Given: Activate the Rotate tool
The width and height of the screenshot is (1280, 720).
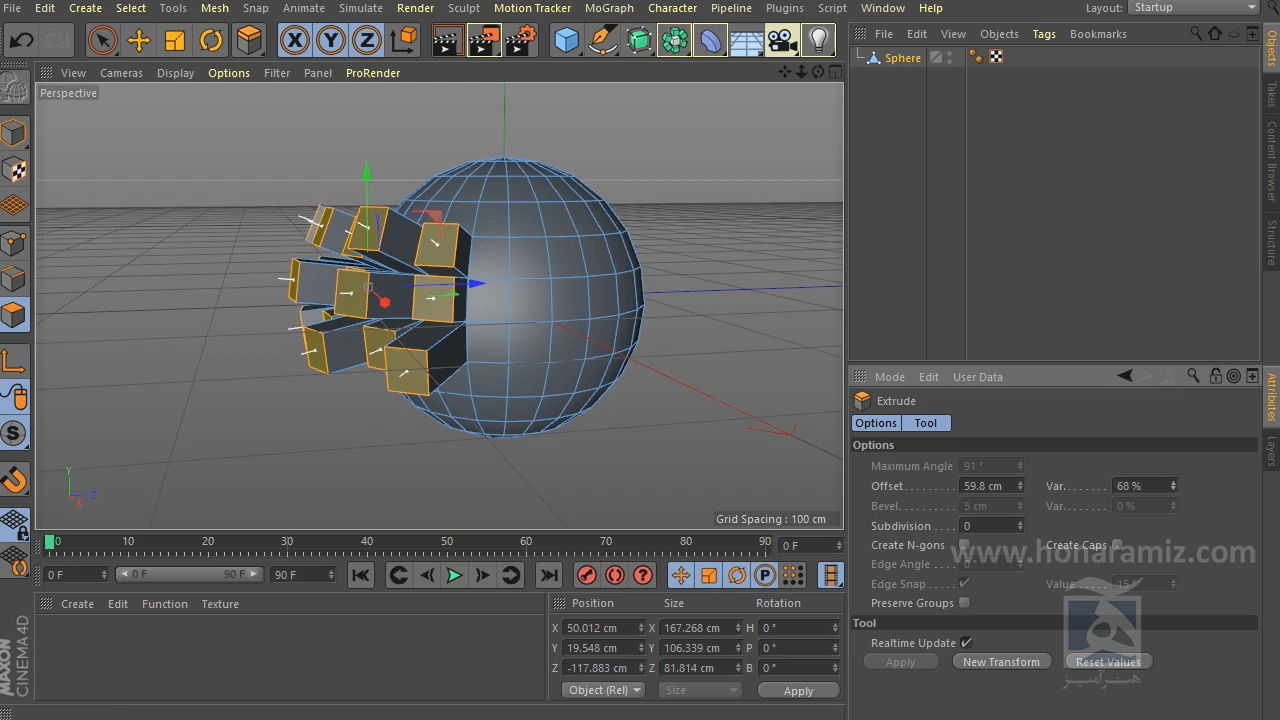Looking at the screenshot, I should pyautogui.click(x=211, y=41).
